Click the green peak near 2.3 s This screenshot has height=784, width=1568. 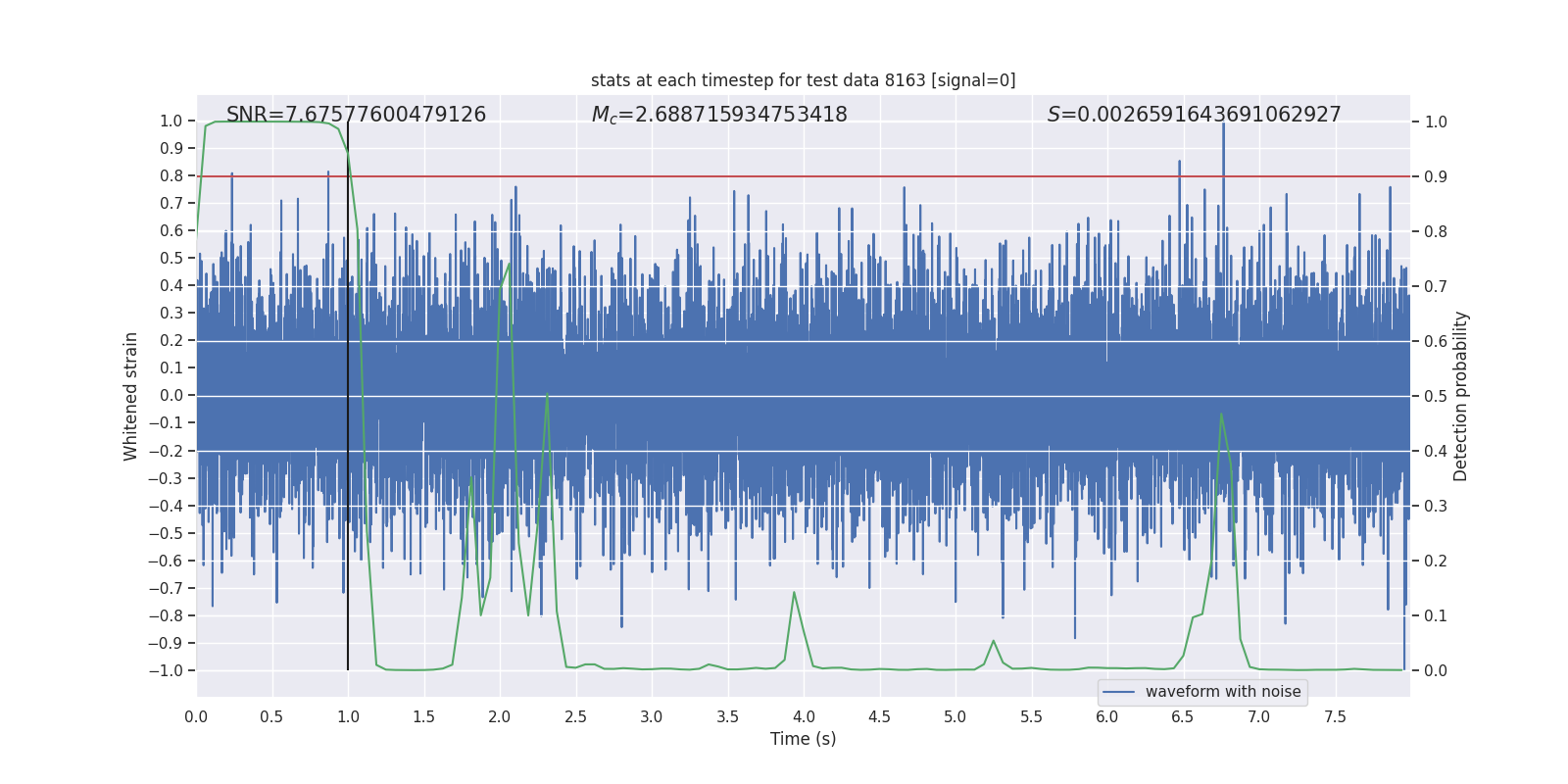coord(547,397)
